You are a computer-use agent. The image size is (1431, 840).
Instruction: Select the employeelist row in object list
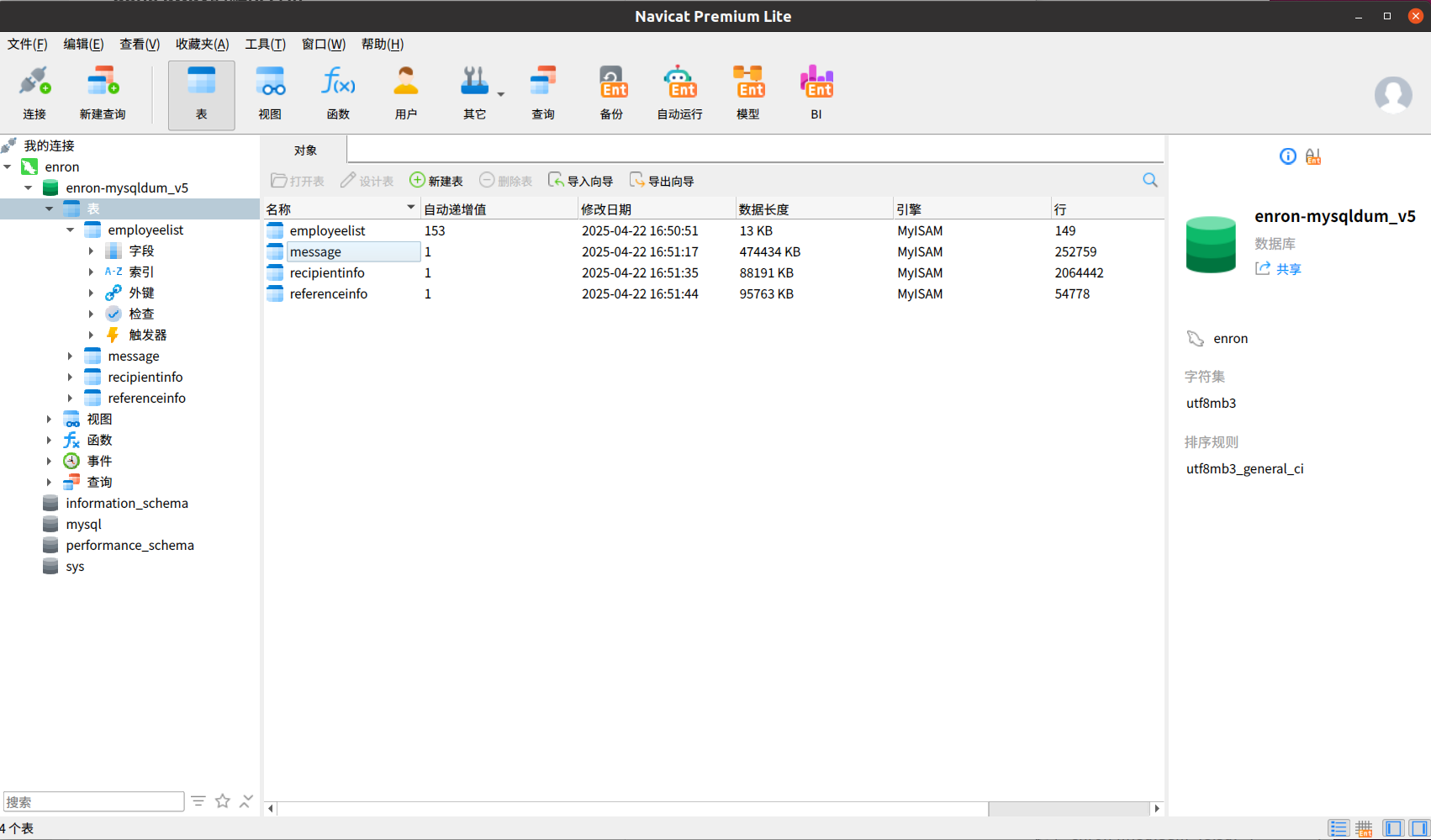coord(714,230)
